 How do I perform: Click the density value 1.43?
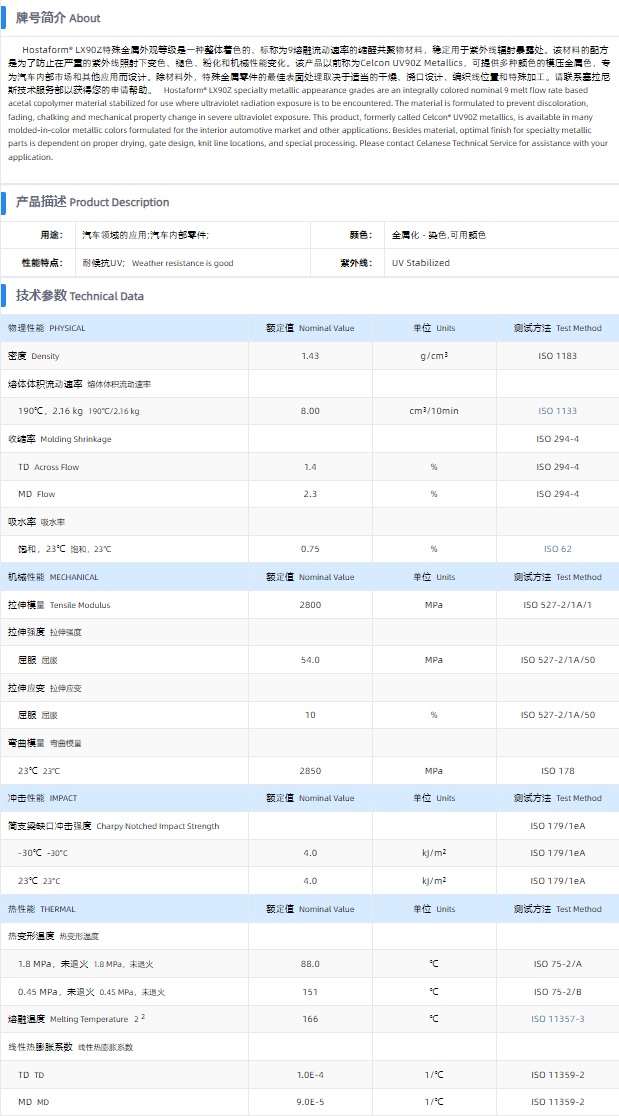pos(310,356)
